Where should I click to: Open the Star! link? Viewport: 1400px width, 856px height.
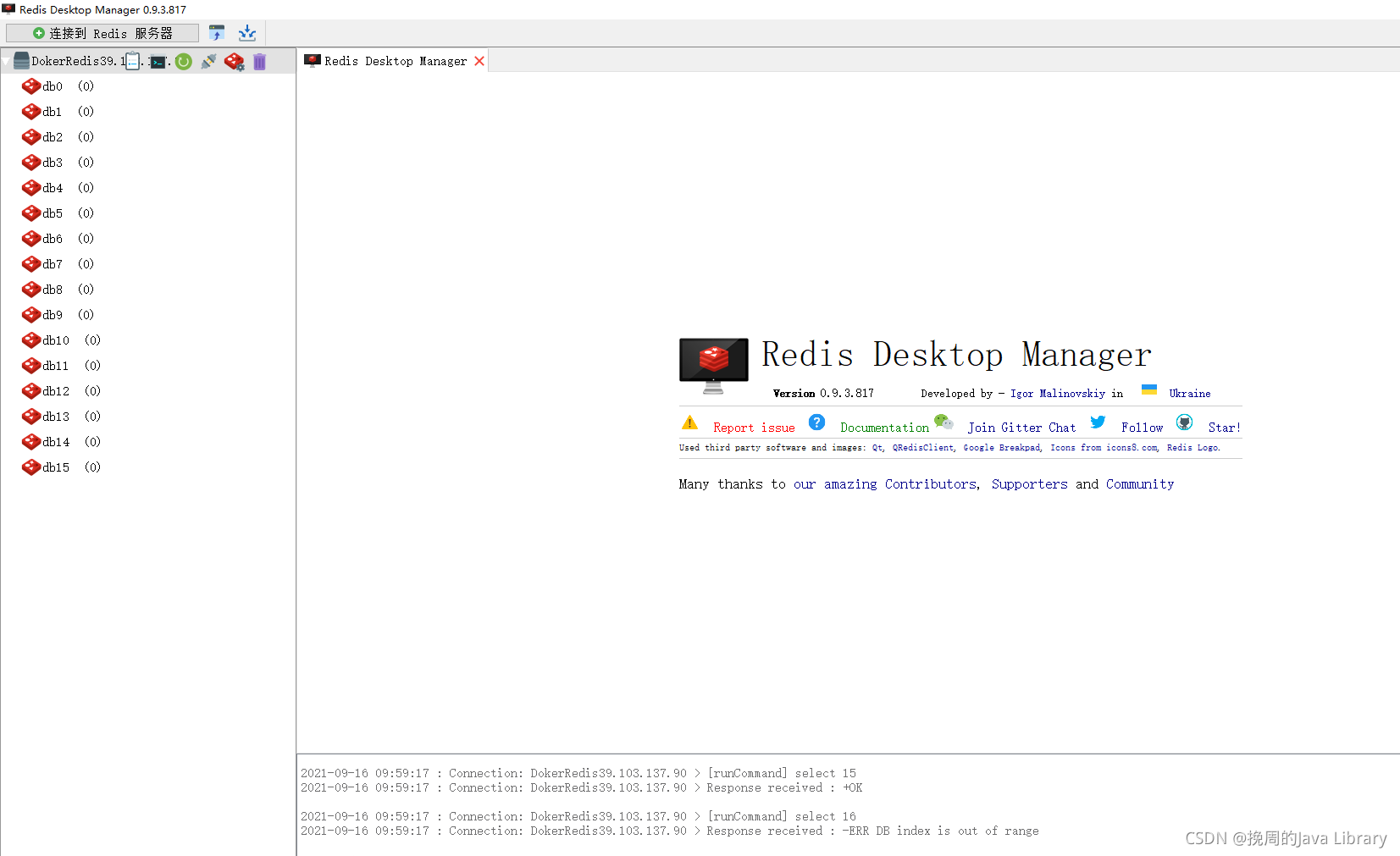coord(1224,428)
